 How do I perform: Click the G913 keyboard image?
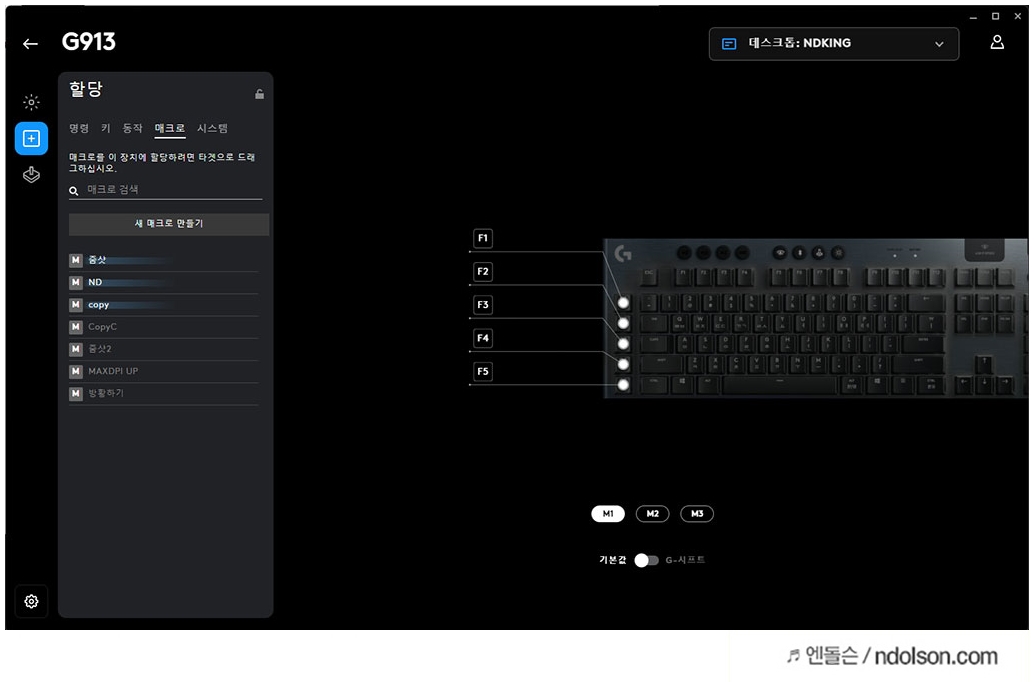[815, 318]
